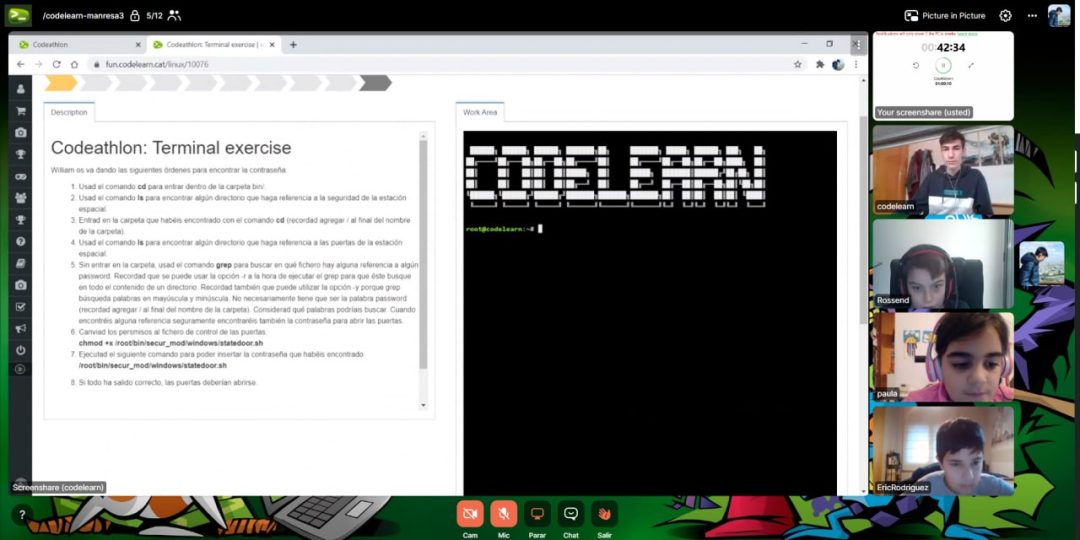This screenshot has width=1080, height=540.
Task: Click the browser back arrow
Action: pyautogui.click(x=21, y=64)
